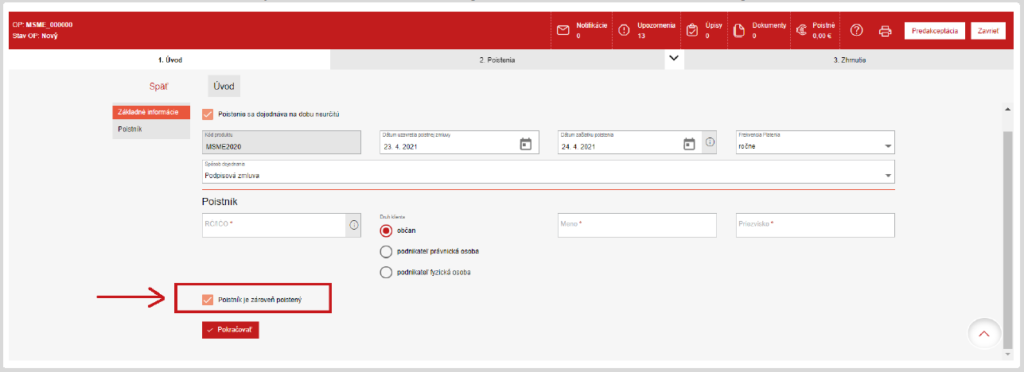Select Poistník in side menu
The image size is (1024, 372).
[x=151, y=129]
